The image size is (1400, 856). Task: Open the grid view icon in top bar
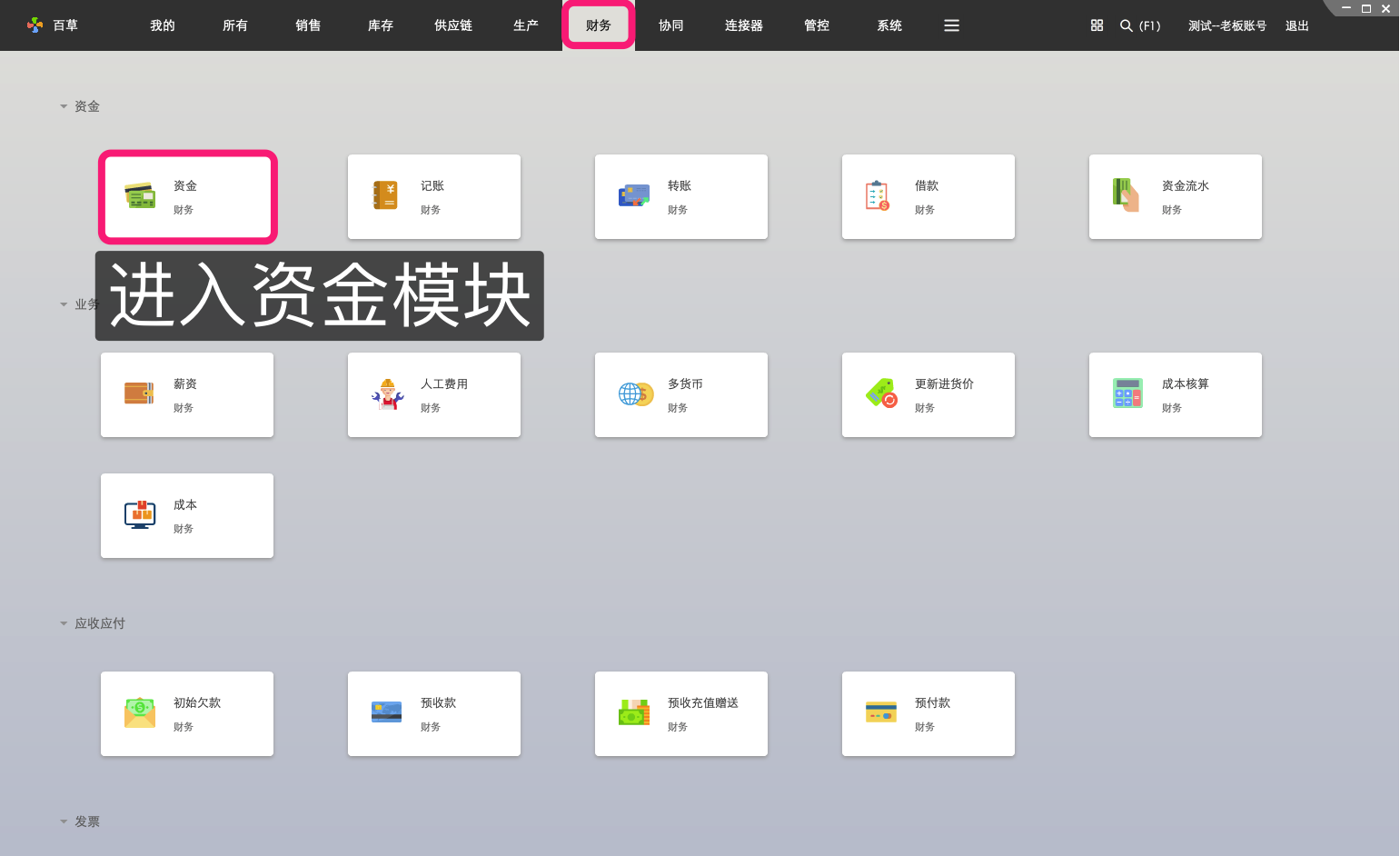(x=1097, y=25)
